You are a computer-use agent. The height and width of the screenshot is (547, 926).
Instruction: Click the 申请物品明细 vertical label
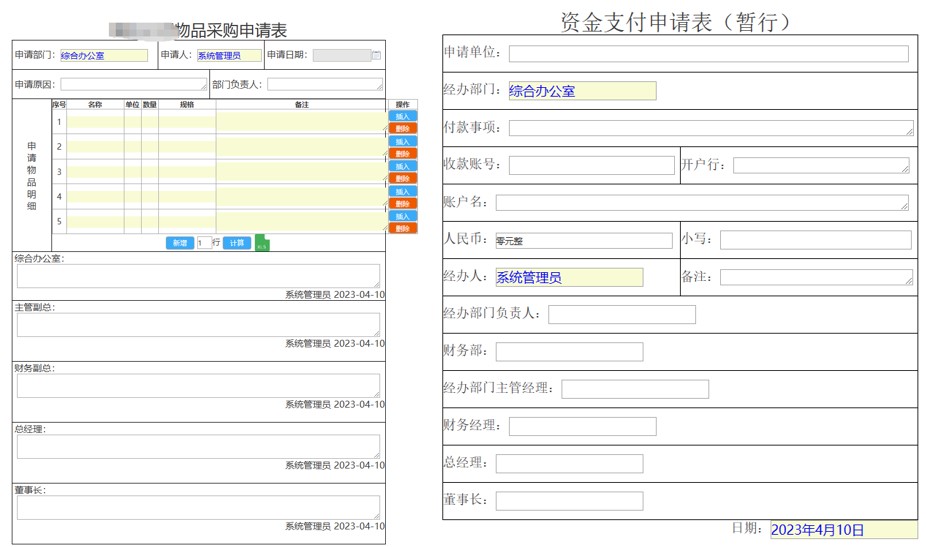pos(32,175)
